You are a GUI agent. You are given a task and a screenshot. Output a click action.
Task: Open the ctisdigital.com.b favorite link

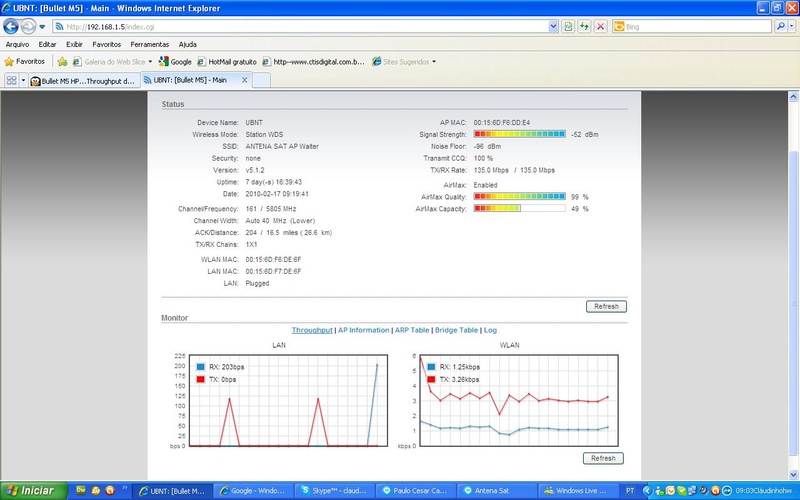point(314,62)
